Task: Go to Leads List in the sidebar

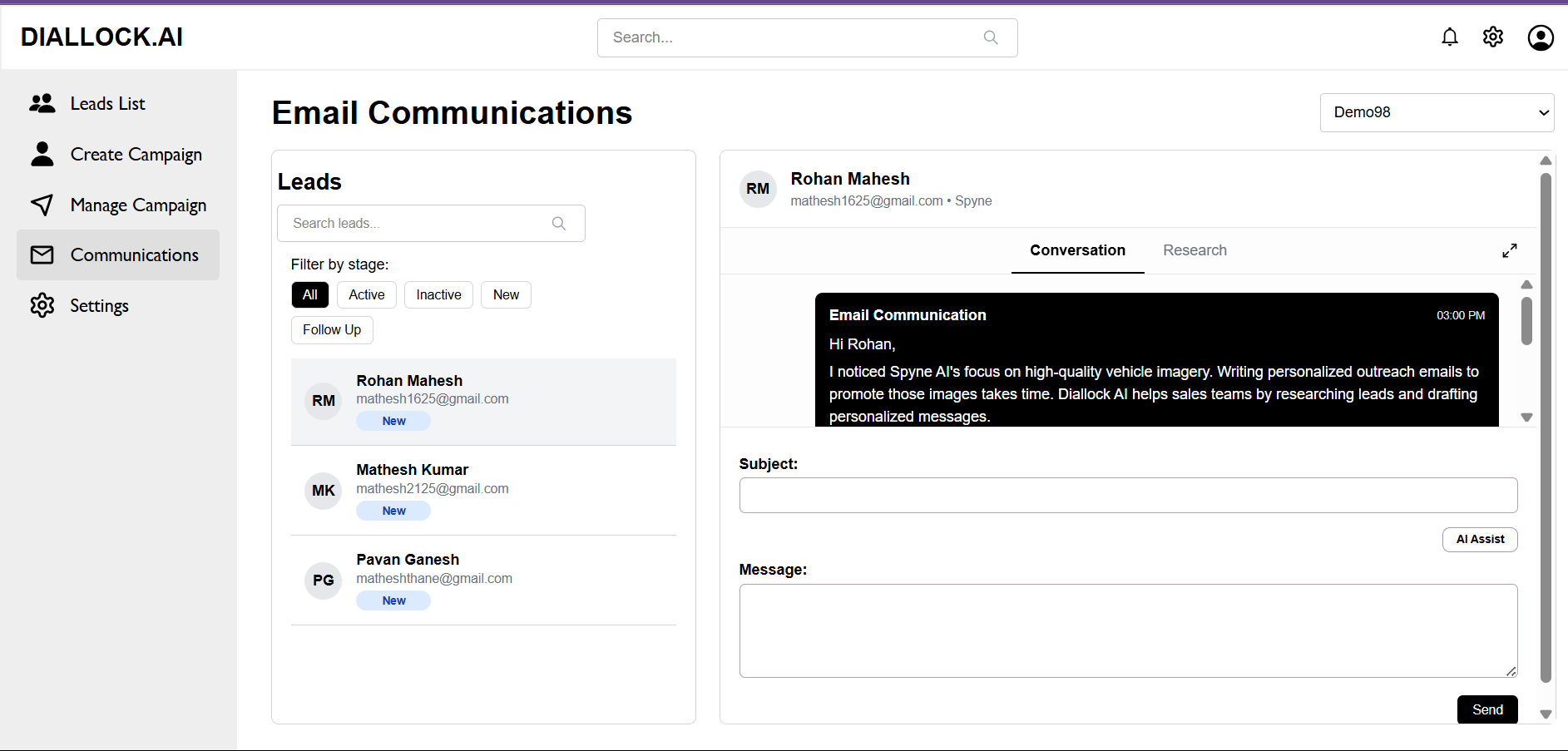Action: (118, 103)
